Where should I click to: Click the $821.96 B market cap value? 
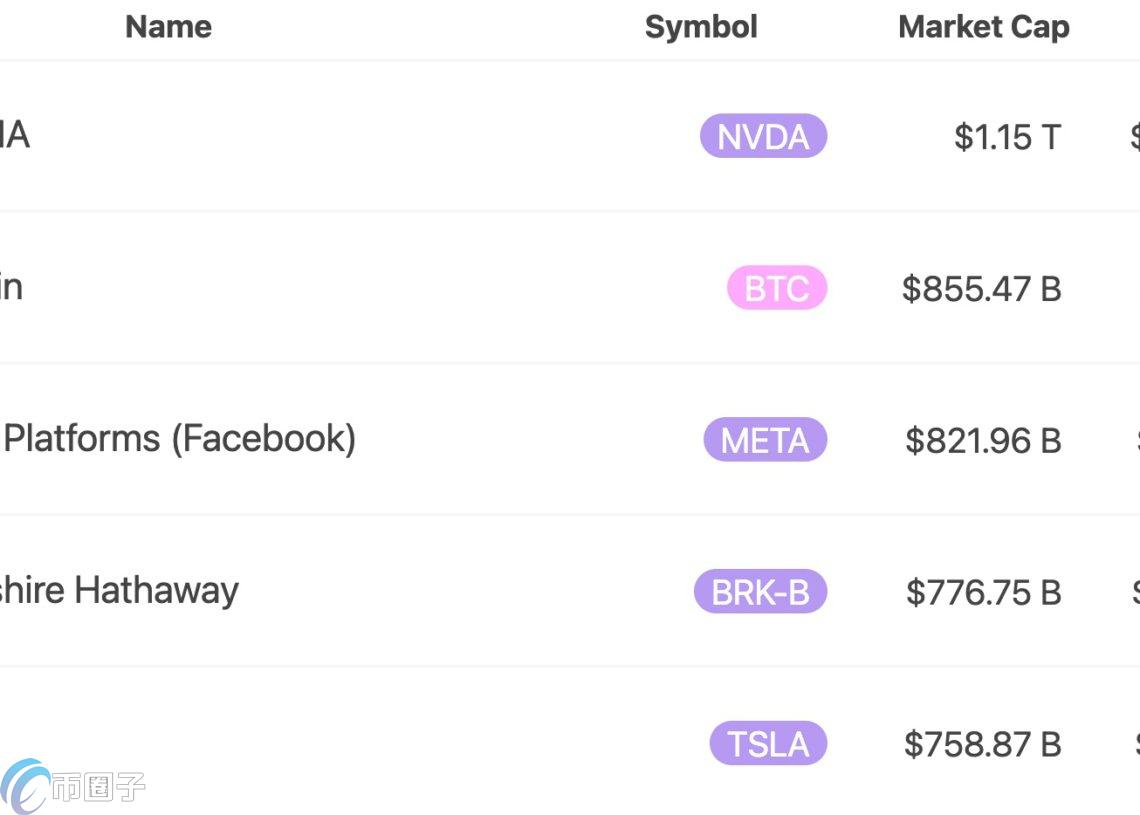click(x=983, y=441)
